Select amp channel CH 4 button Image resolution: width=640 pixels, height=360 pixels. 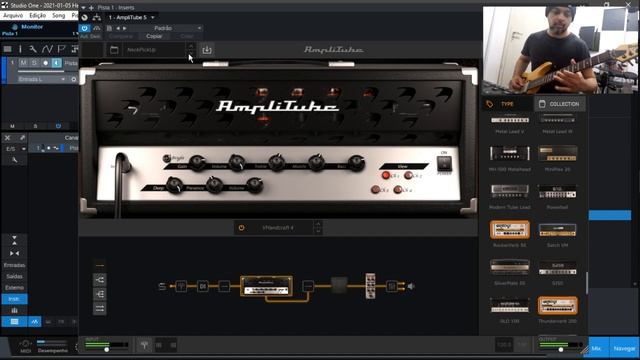click(x=398, y=189)
